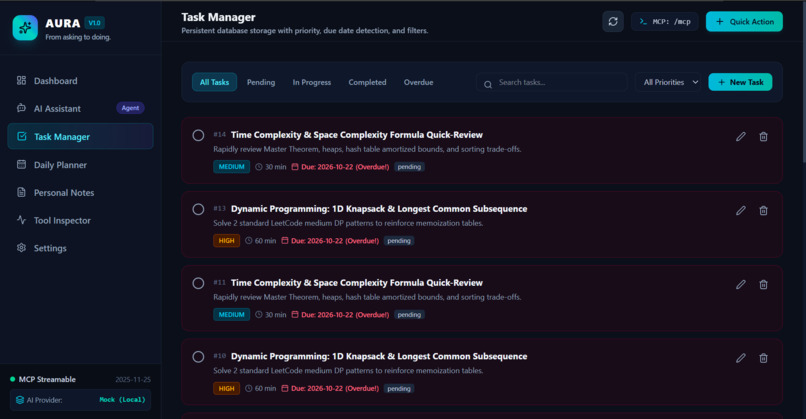Screen dimensions: 806x419
Task: Click the pending status tag on task #14
Action: (x=409, y=167)
